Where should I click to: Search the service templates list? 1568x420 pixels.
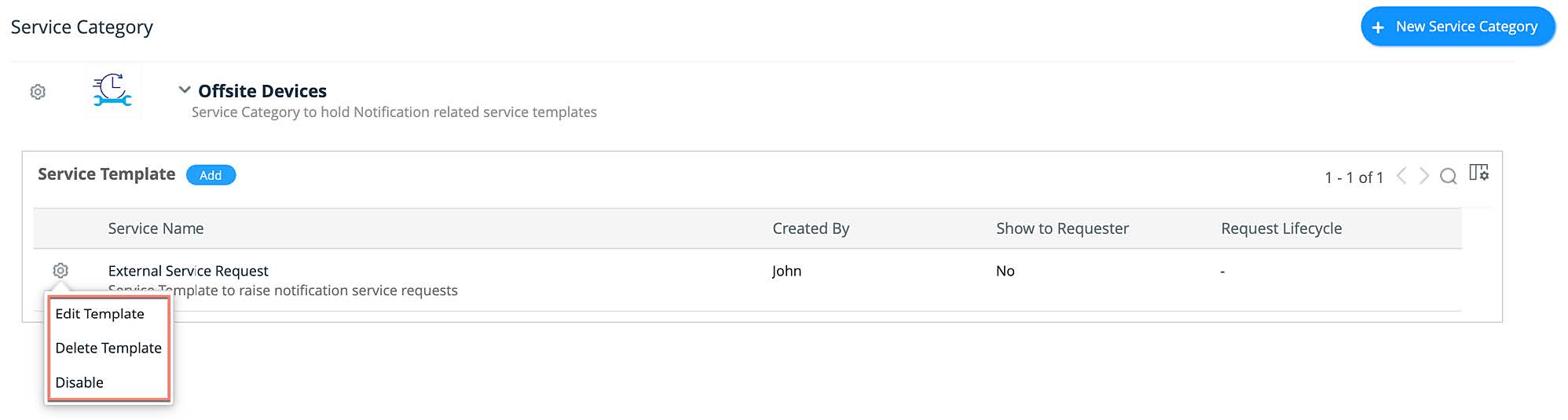click(1448, 176)
